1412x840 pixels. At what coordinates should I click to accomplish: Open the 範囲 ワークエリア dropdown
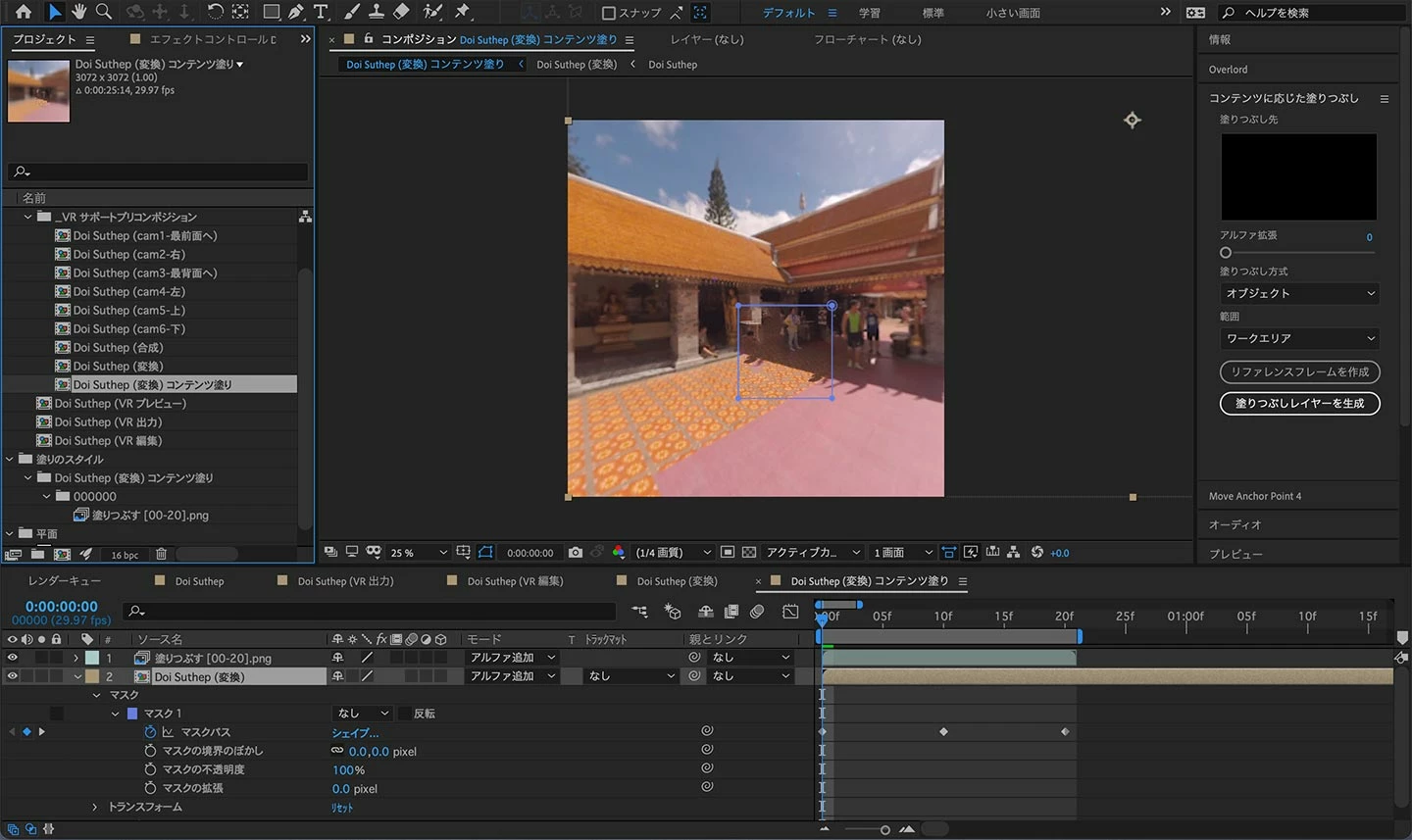point(1299,338)
